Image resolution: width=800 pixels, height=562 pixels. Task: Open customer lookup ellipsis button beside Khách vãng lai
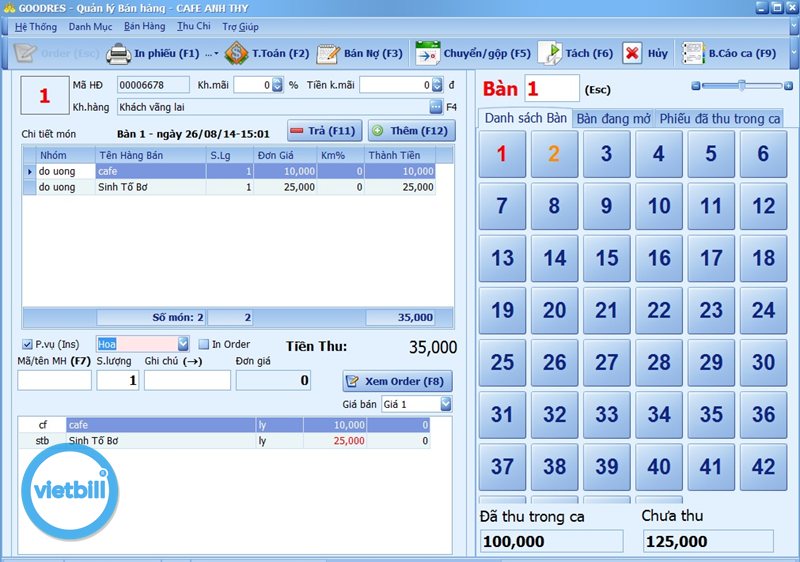[436, 107]
